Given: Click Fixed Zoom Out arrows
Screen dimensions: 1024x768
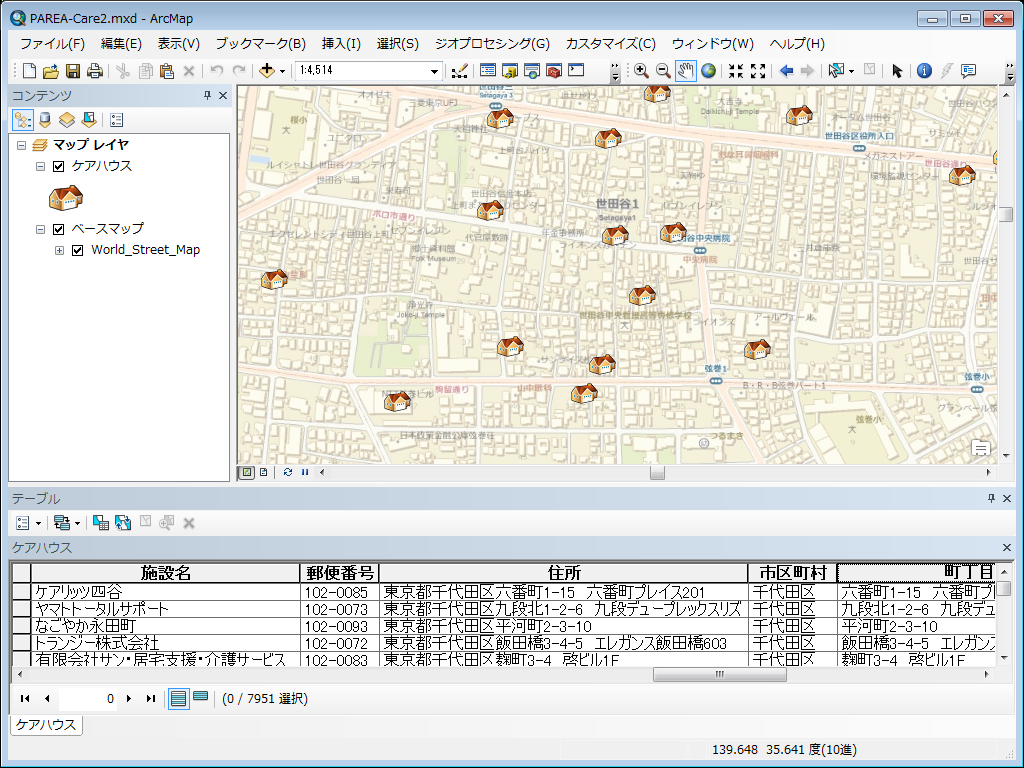Looking at the screenshot, I should click(x=758, y=71).
